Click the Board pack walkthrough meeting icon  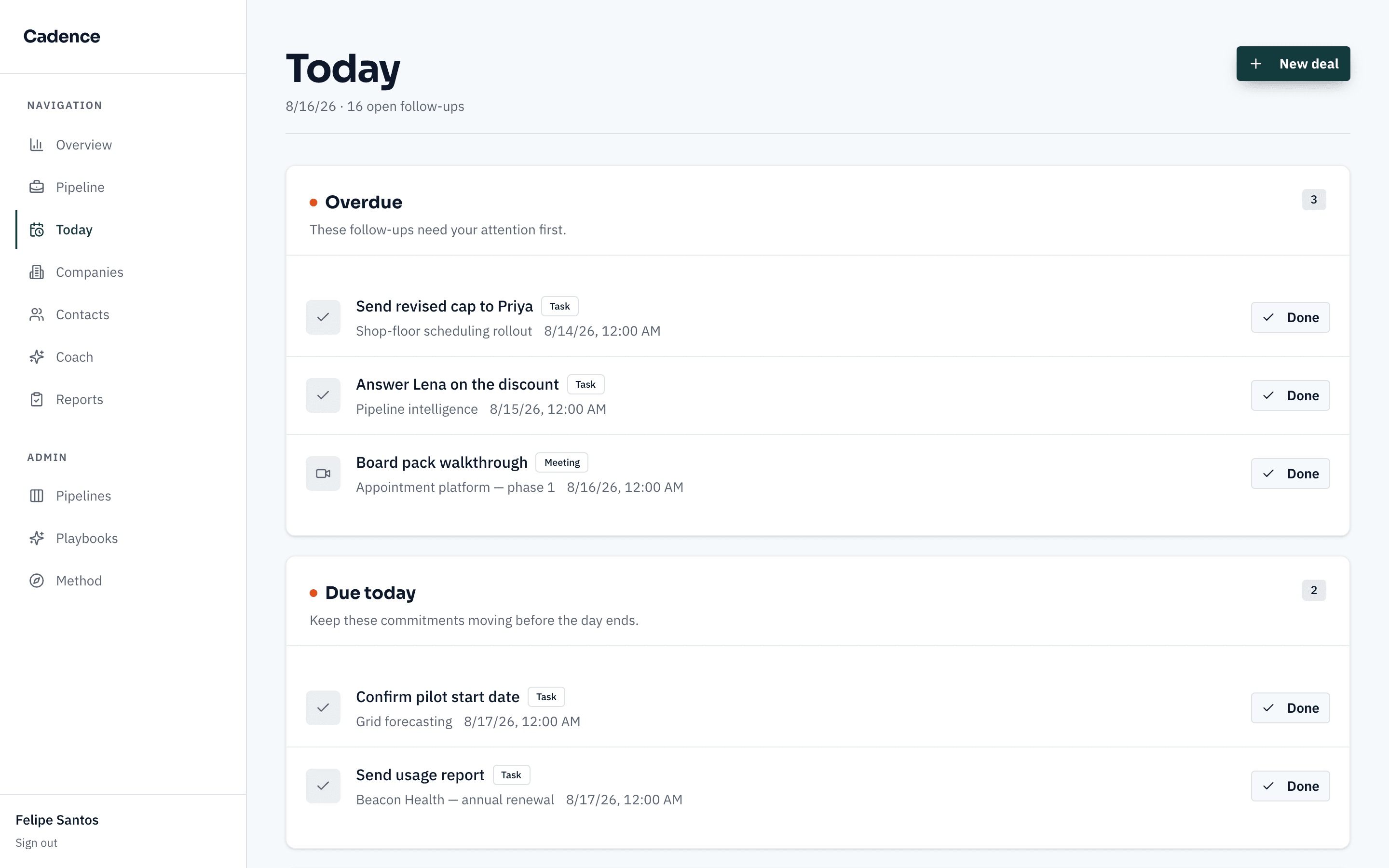coord(323,474)
